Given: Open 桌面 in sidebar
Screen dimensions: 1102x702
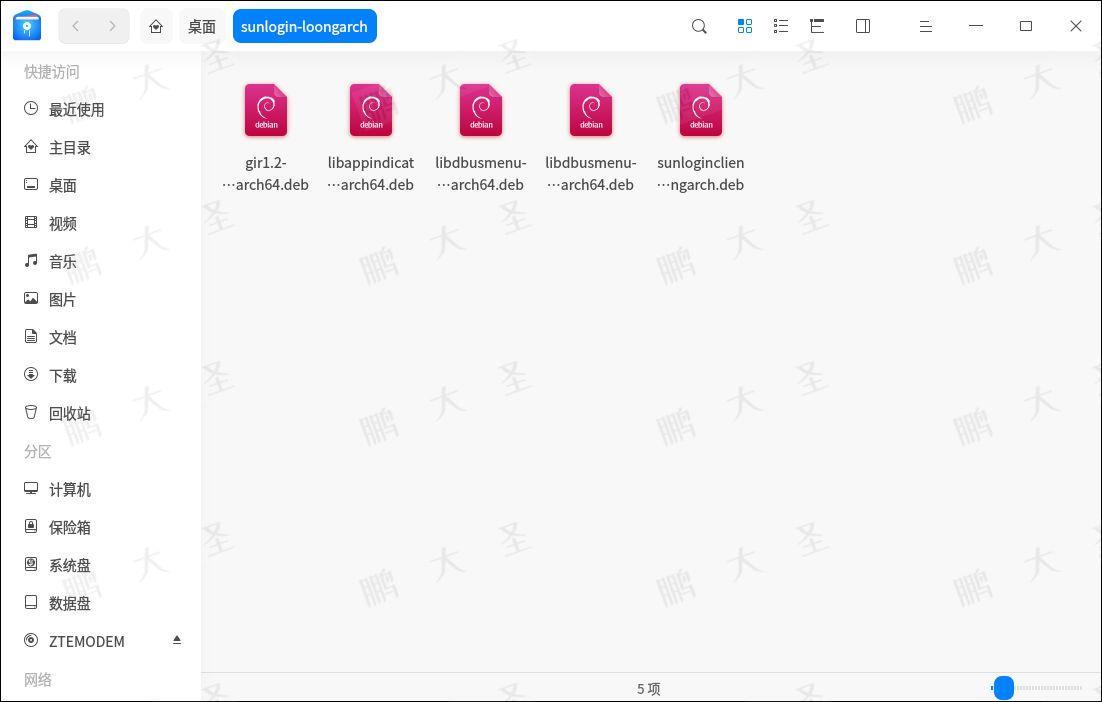Looking at the screenshot, I should coord(101,186).
